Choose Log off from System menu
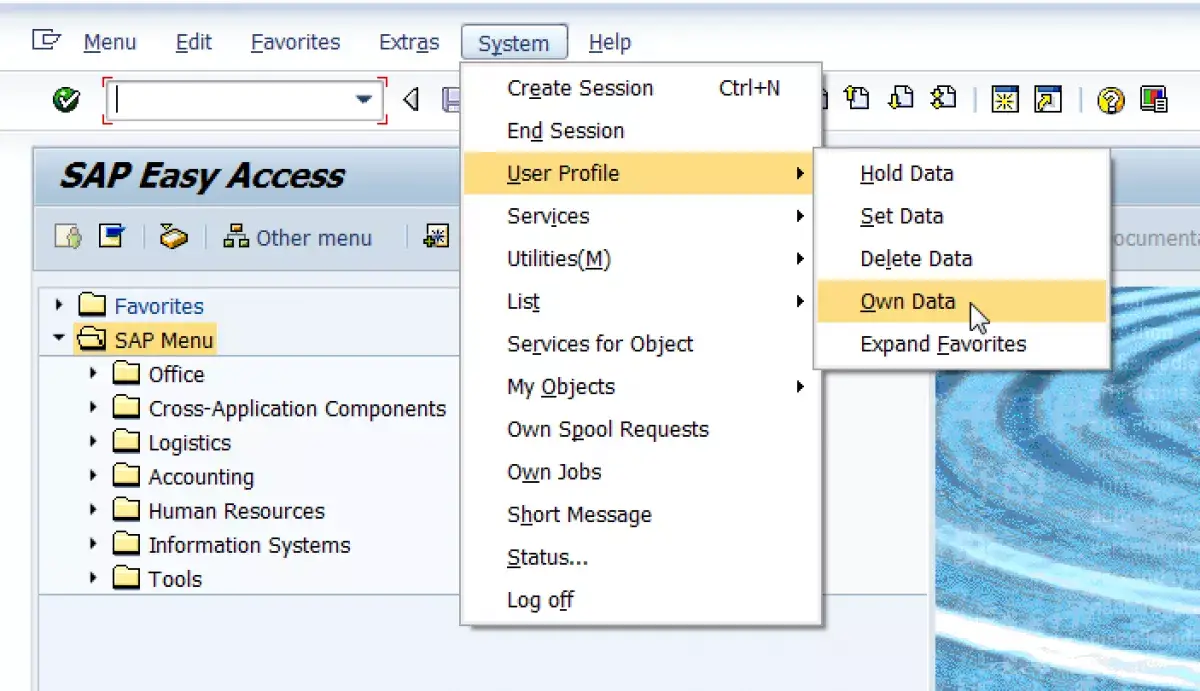This screenshot has height=691, width=1200. tap(641, 600)
